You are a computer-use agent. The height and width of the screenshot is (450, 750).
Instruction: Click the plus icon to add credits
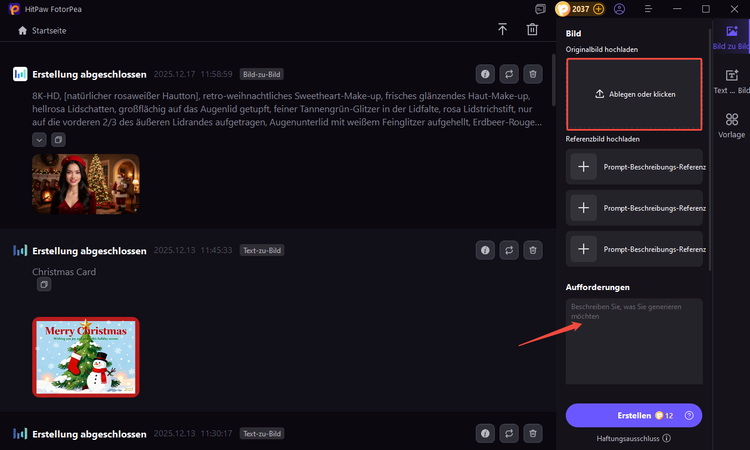pyautogui.click(x=599, y=8)
